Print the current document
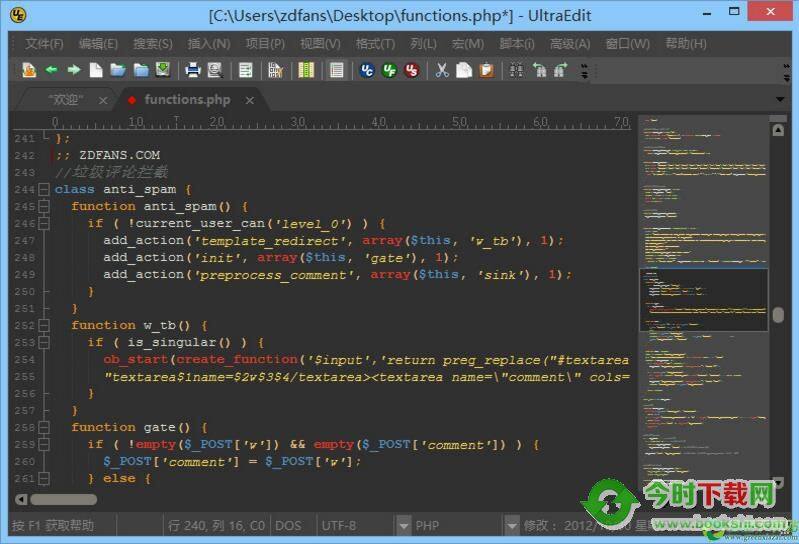799x544 pixels. click(x=193, y=70)
